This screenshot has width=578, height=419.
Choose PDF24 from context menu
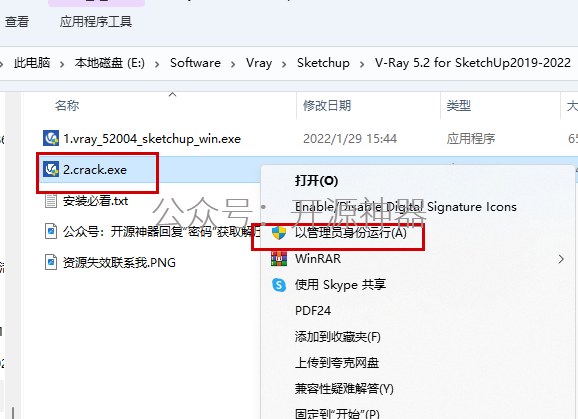(x=313, y=311)
